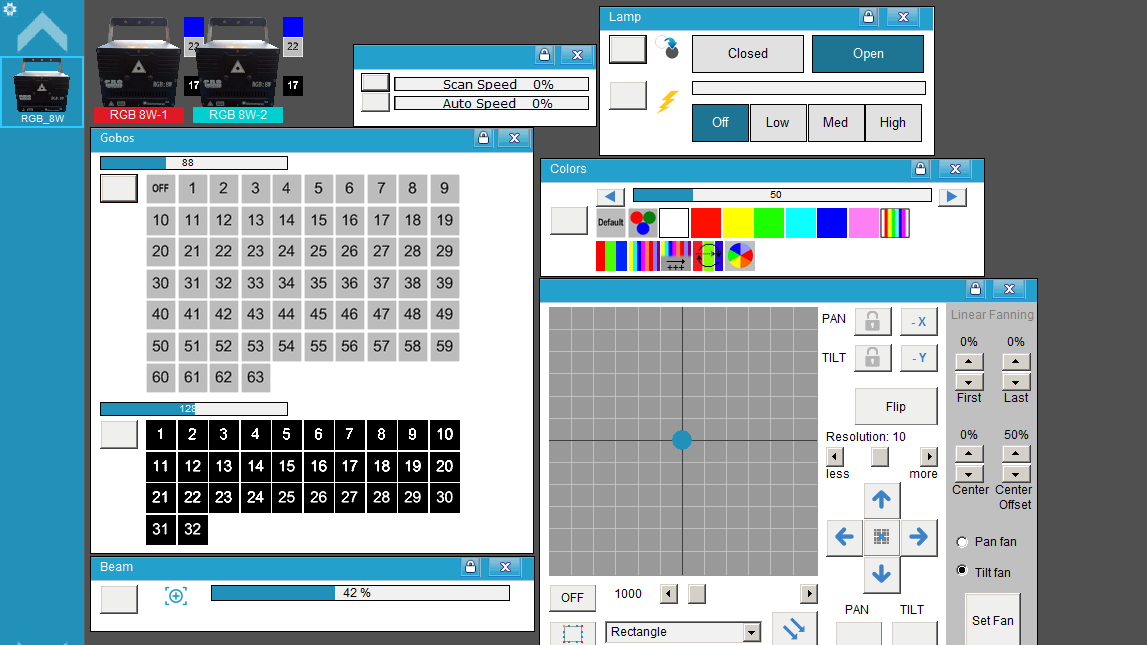The image size is (1147, 645).
Task: Click the Colors next page arrow
Action: click(952, 196)
